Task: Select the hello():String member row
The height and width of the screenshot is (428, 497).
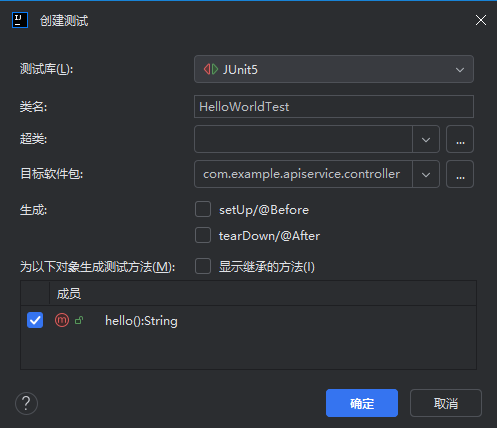Action: coord(248,320)
